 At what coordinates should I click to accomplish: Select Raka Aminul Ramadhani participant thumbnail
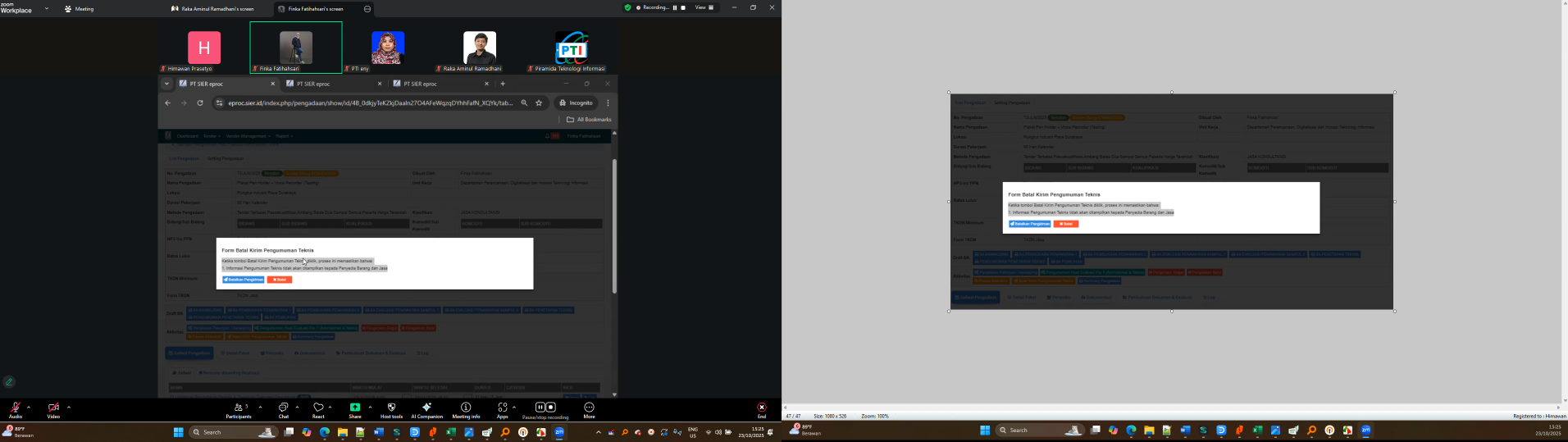click(480, 48)
